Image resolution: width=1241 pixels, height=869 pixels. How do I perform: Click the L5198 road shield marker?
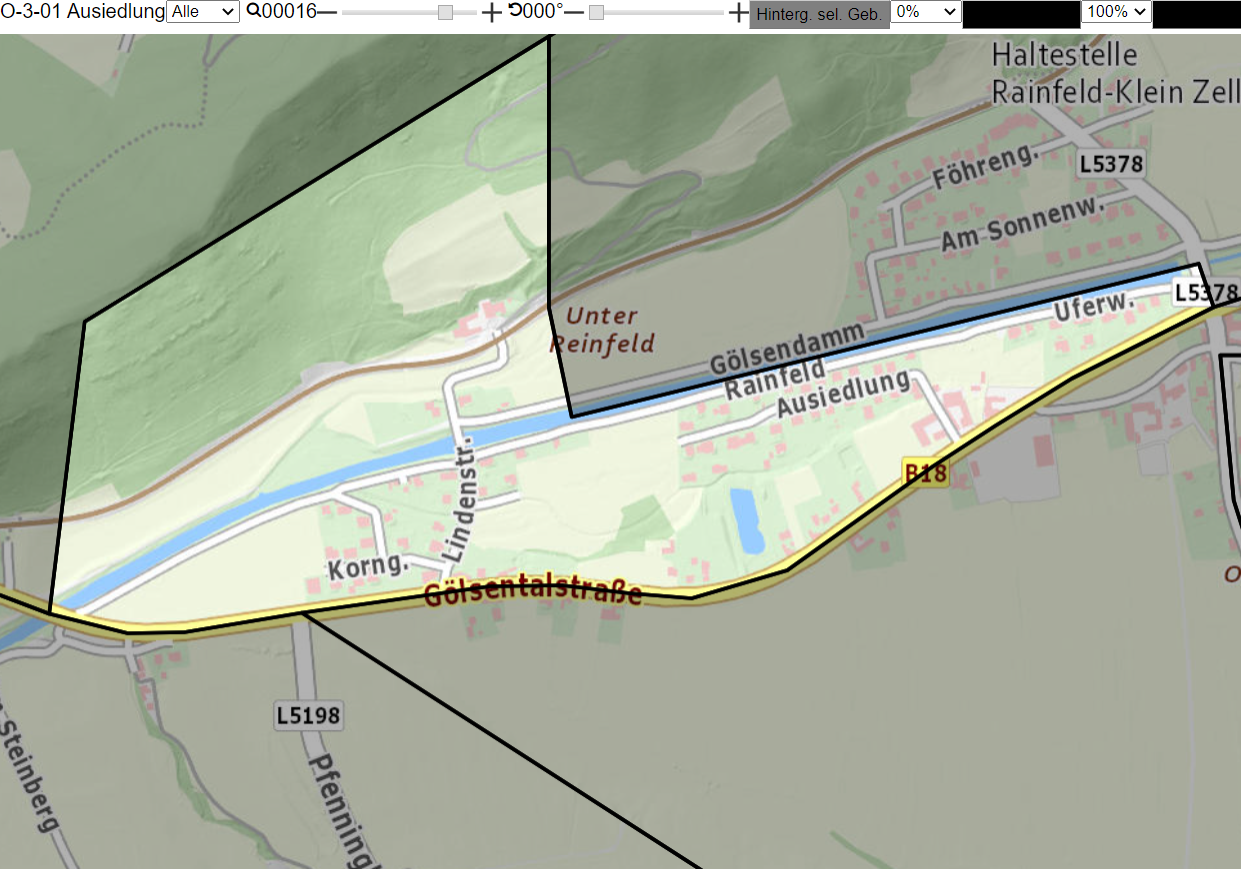(x=309, y=715)
